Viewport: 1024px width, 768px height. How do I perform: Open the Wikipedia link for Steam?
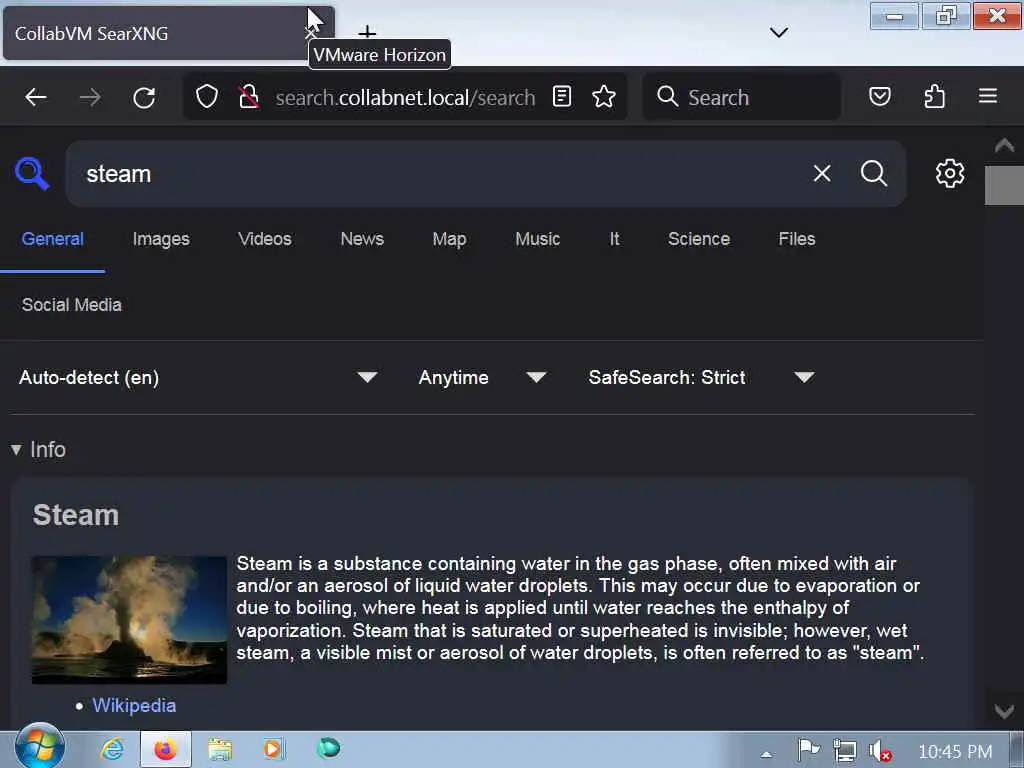click(x=134, y=705)
